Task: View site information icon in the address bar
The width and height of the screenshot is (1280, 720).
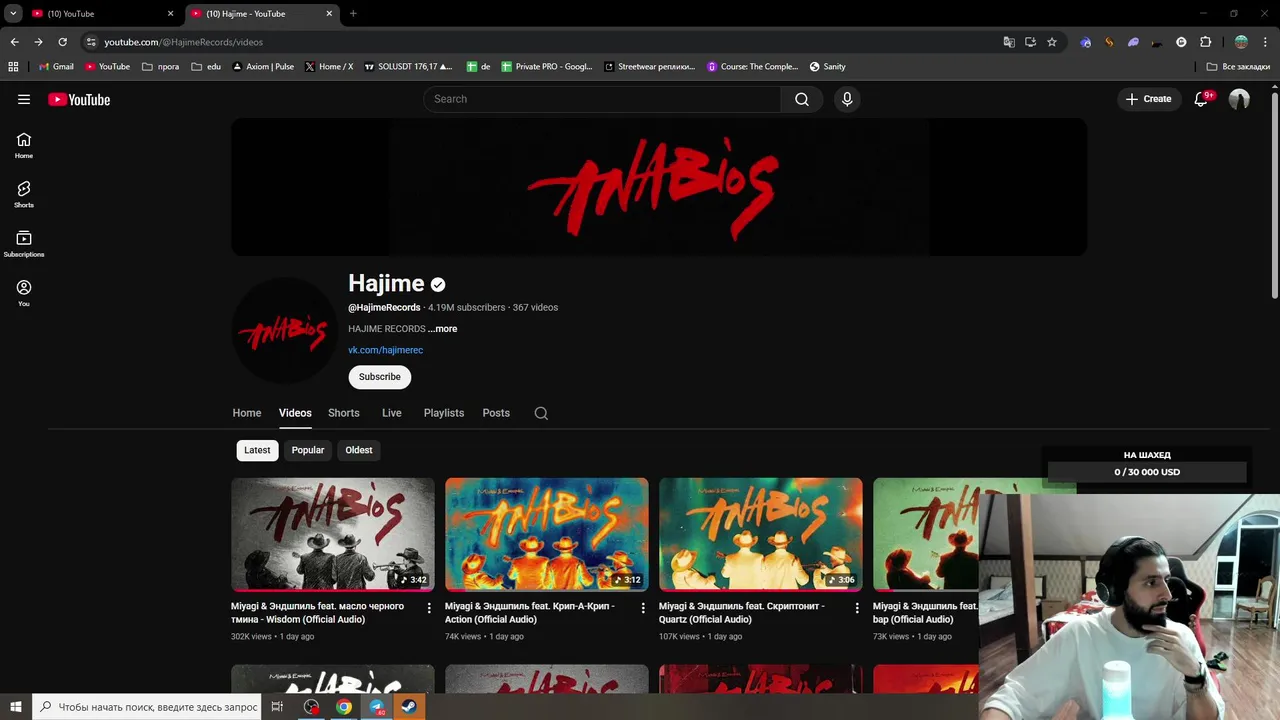Action: pos(91,42)
